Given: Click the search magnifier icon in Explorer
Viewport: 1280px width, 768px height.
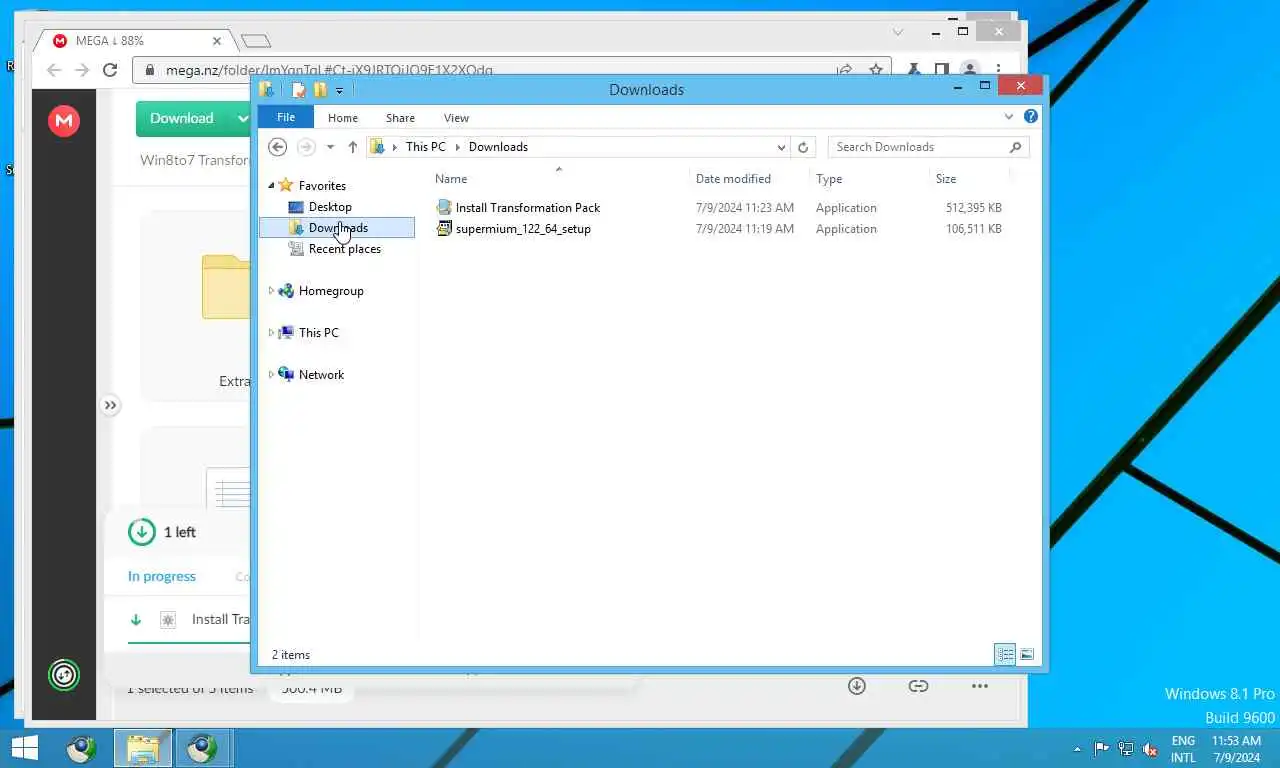Looking at the screenshot, I should coord(1016,147).
